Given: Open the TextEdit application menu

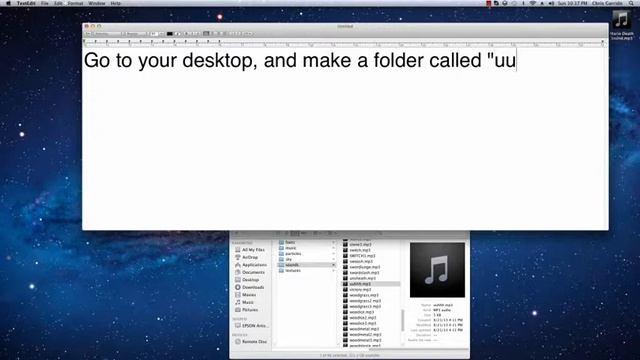Looking at the screenshot, I should [26, 3].
